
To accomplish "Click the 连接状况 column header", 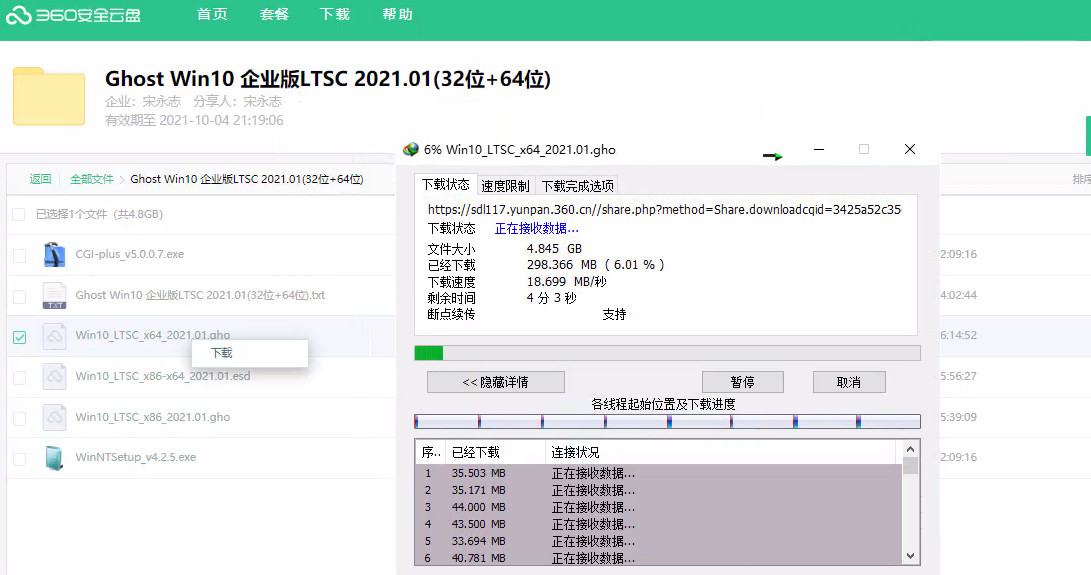I will [x=722, y=452].
